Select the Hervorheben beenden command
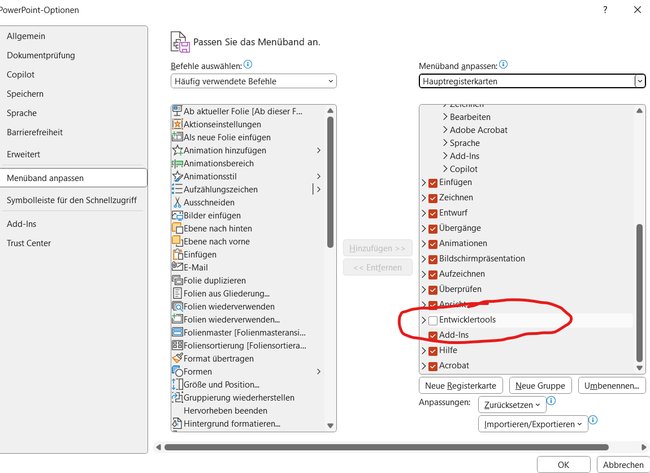The image size is (650, 473). click(x=225, y=410)
